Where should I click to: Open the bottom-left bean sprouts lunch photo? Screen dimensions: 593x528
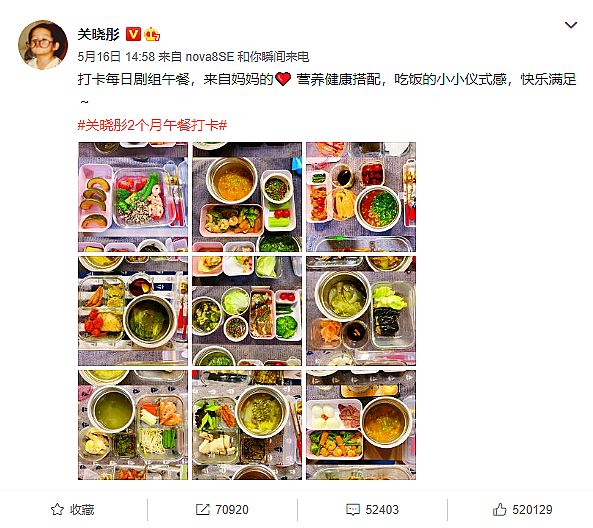133,425
